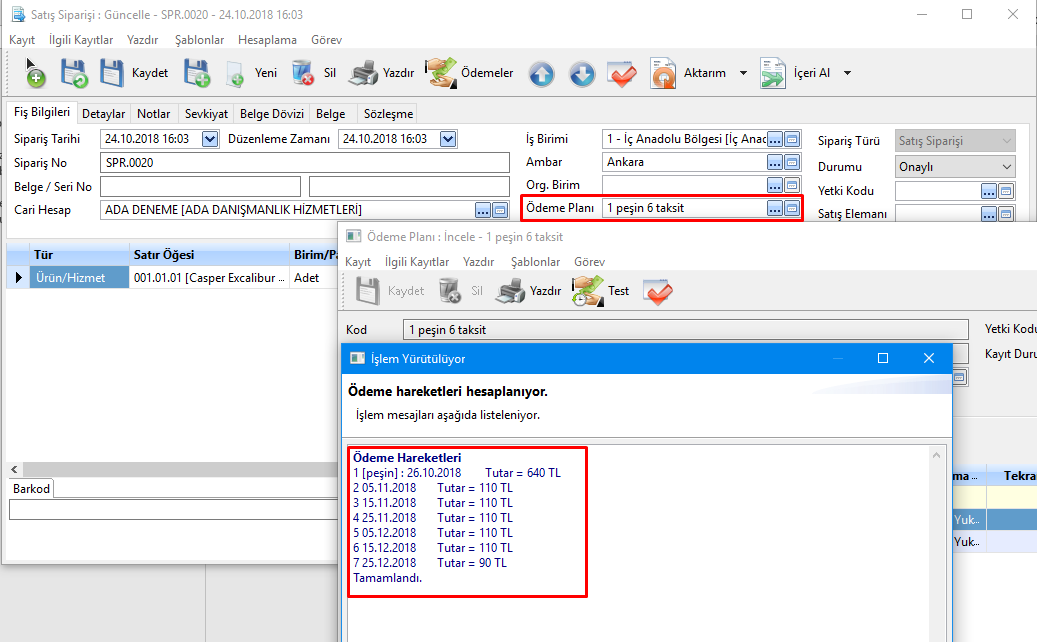1037x642 pixels.
Task: Click the Test icon in the Ödeme Planı toolbar
Action: point(585,291)
